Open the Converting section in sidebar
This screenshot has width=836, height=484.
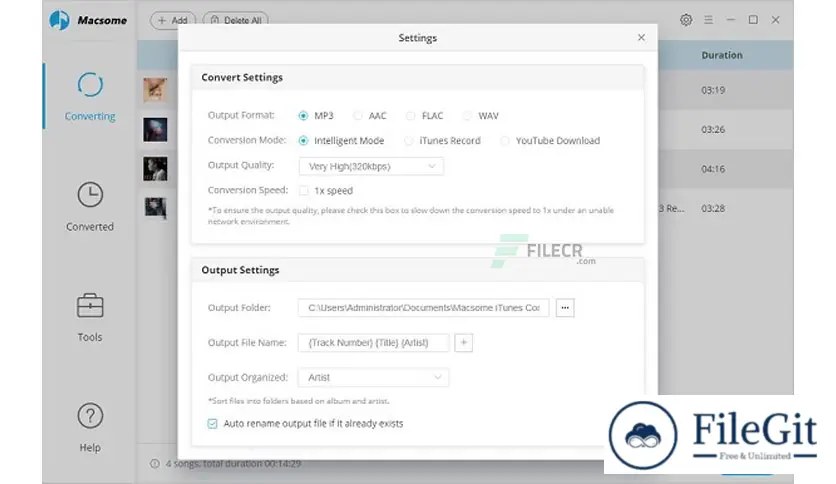click(90, 97)
